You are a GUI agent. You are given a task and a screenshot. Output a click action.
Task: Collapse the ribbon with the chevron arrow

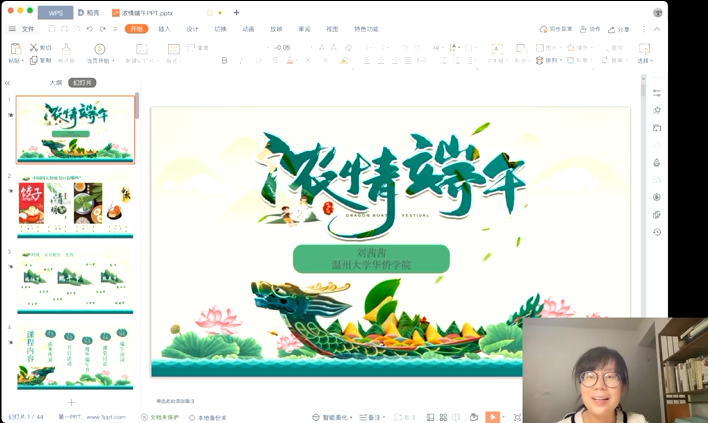coord(657,29)
